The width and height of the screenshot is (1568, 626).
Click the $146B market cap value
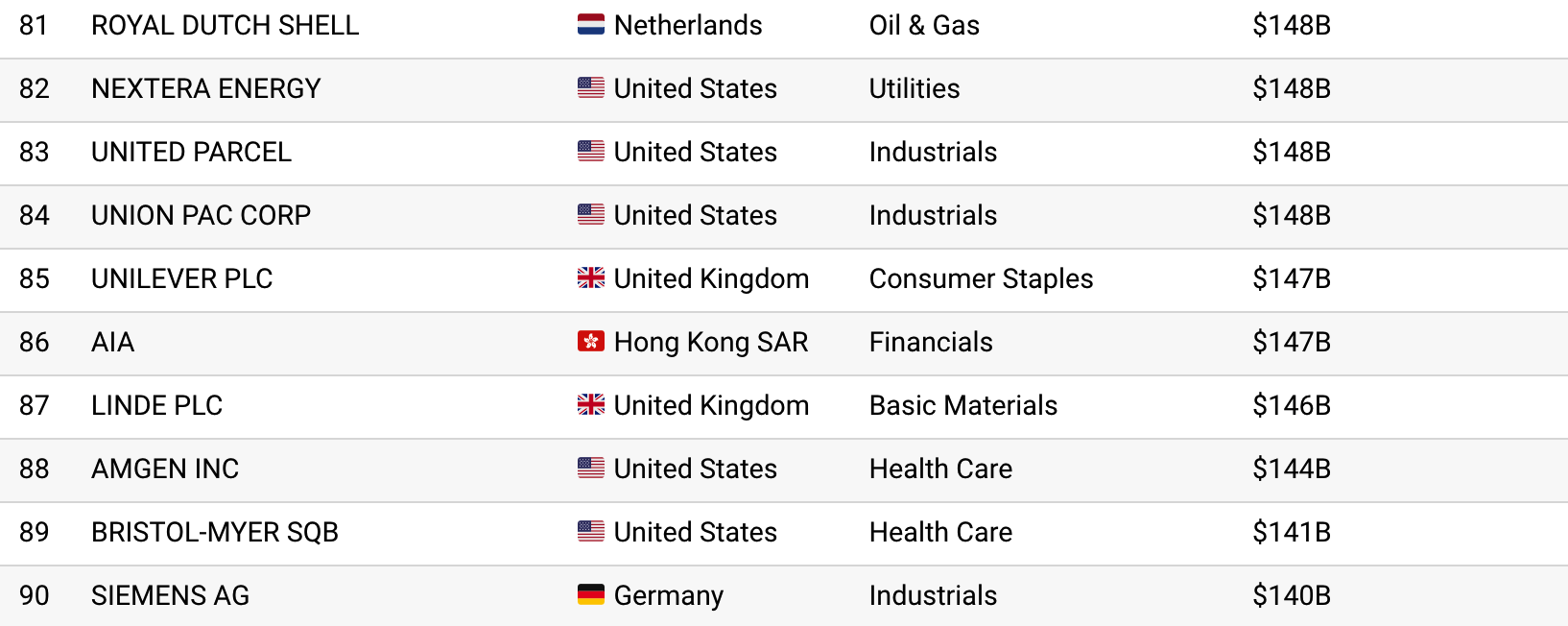pos(1291,405)
